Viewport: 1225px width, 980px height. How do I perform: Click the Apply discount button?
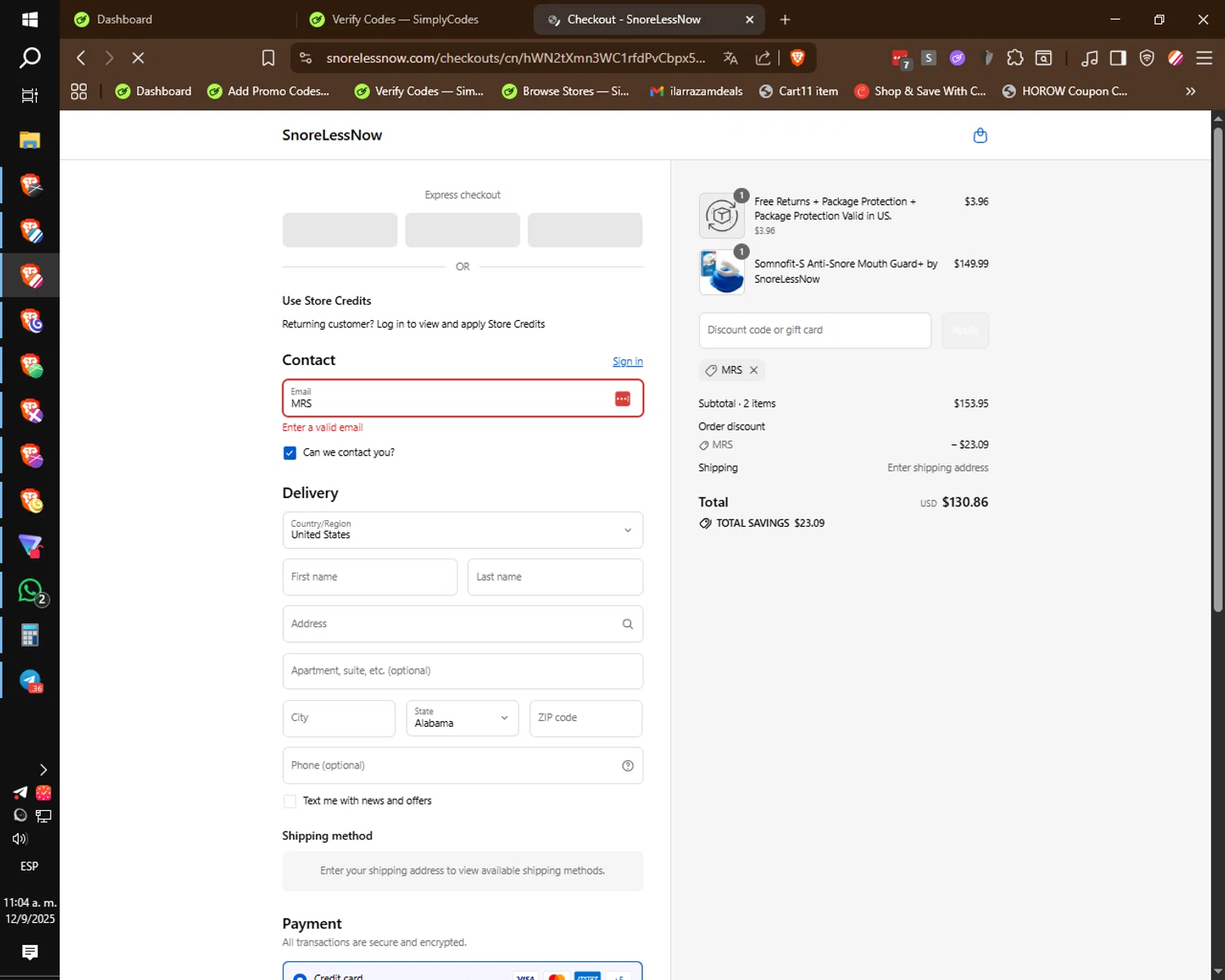coord(965,331)
